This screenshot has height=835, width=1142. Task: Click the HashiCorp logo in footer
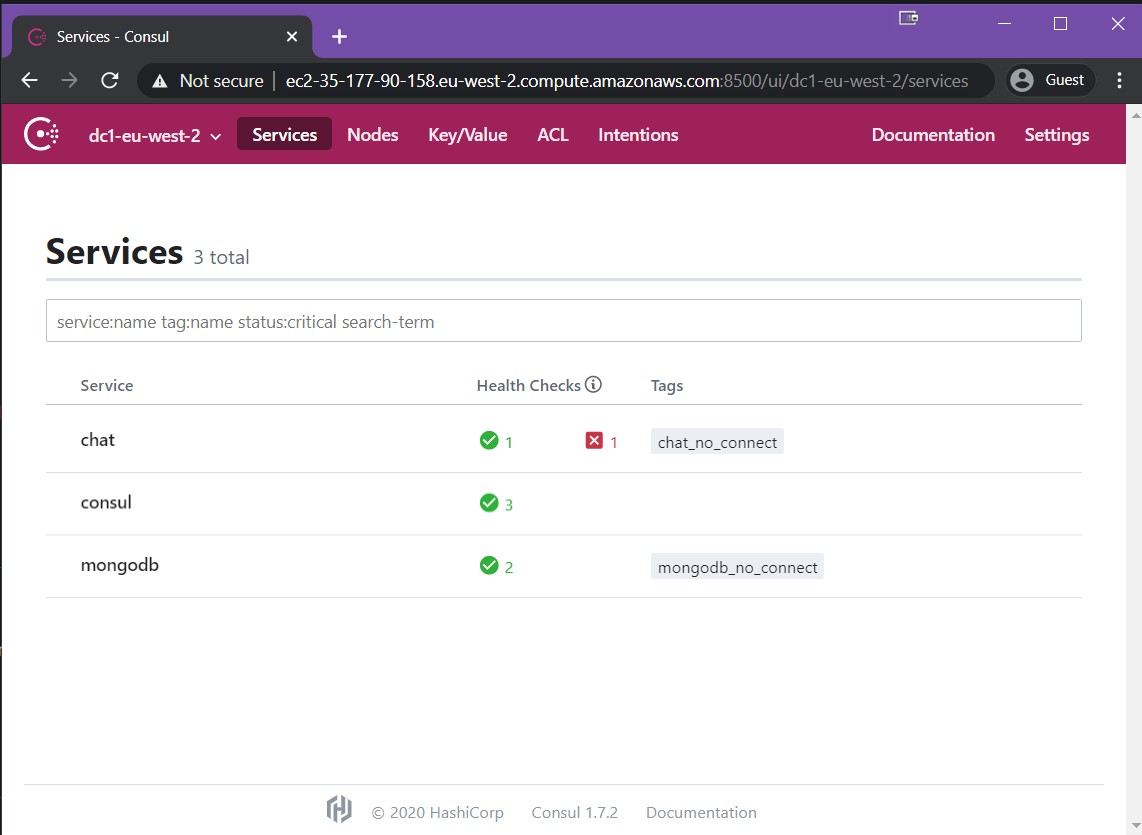pos(339,809)
